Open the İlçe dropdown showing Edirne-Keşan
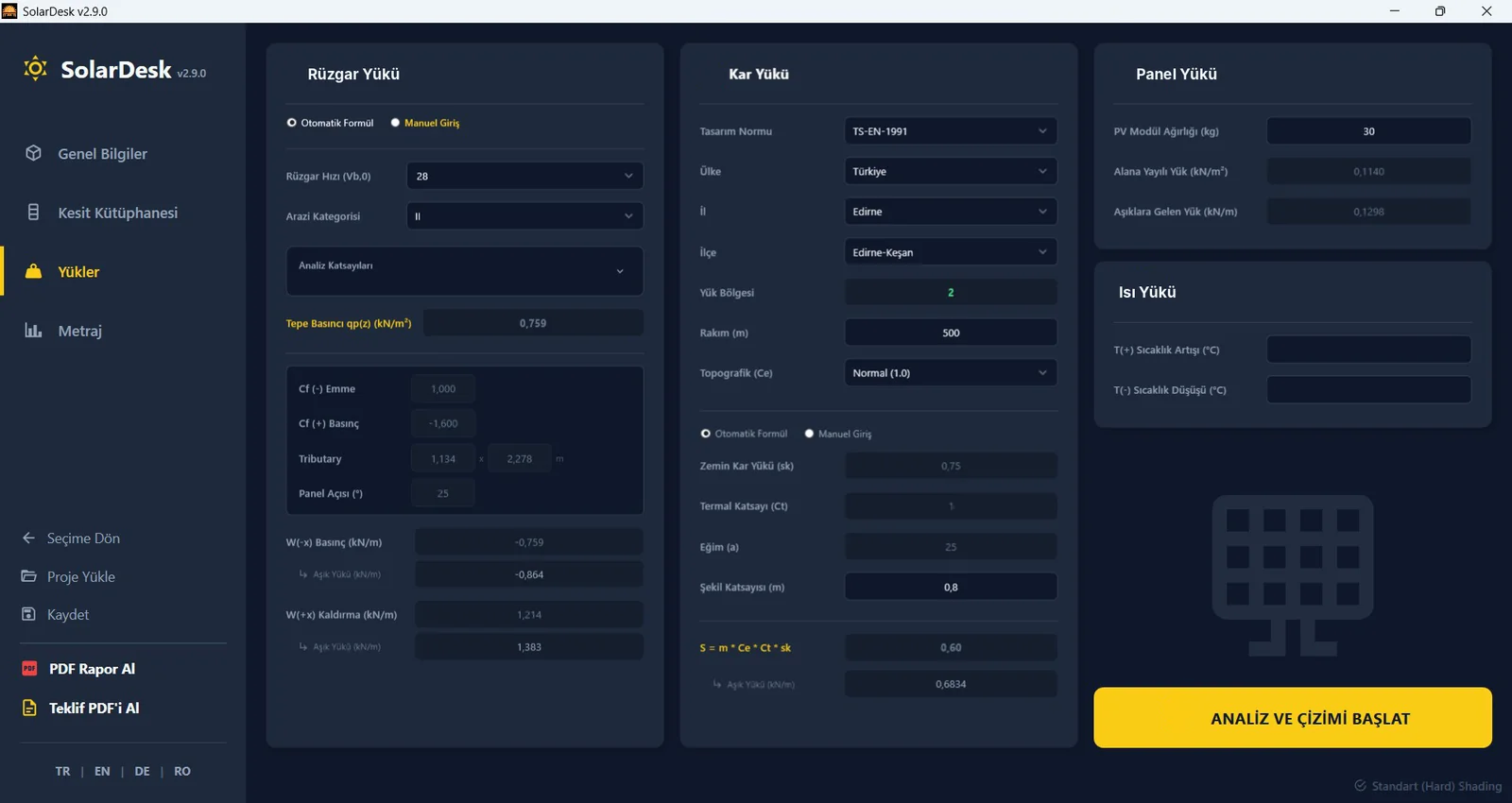The height and width of the screenshot is (803, 1512). point(950,252)
